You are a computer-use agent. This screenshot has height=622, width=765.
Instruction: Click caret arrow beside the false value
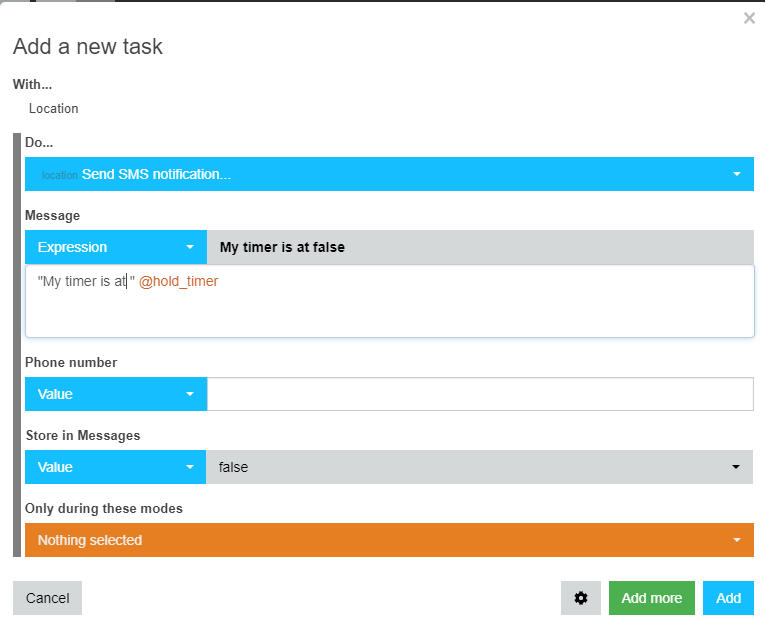pos(736,467)
